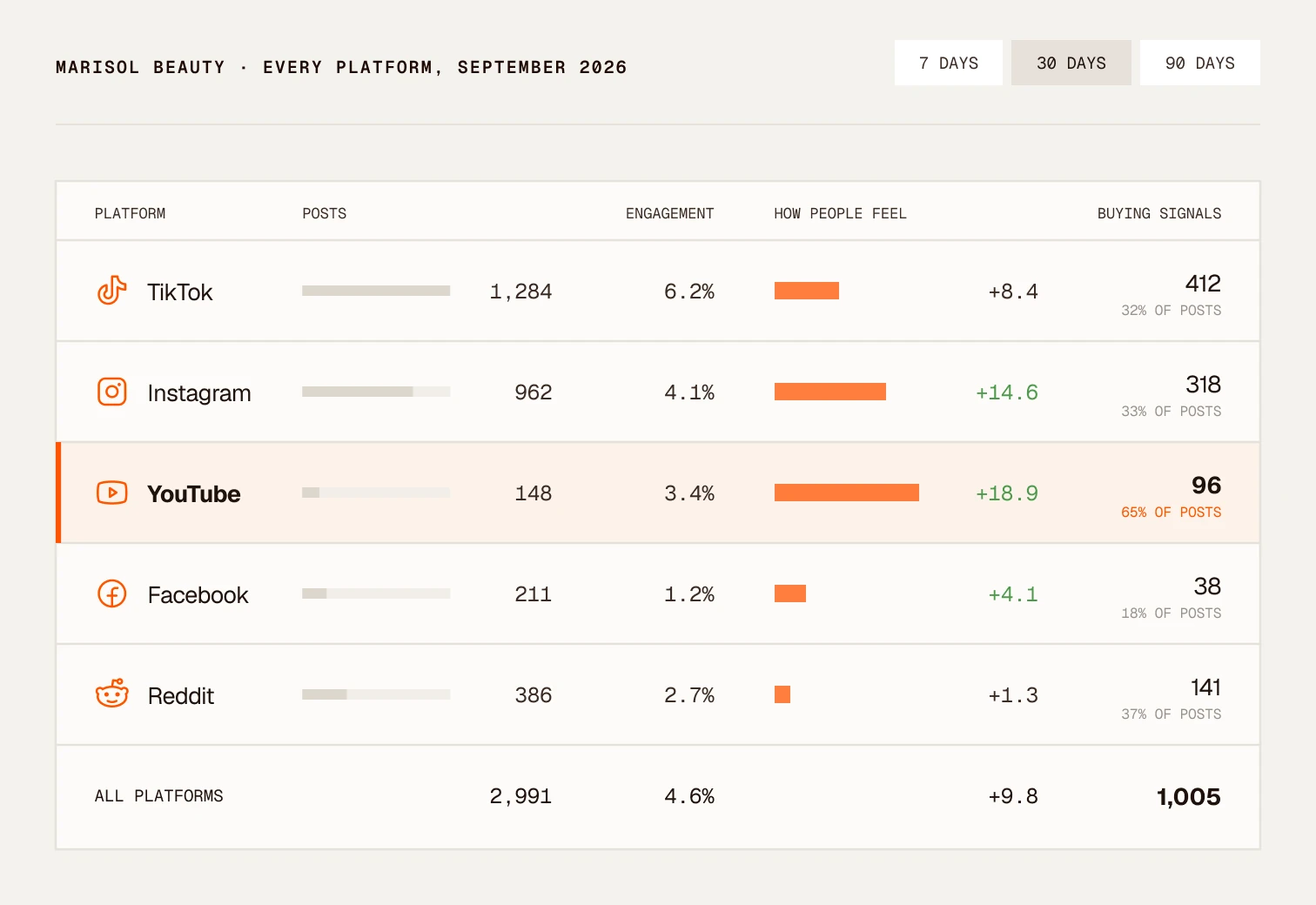
Task: Click the YouTube play icon
Action: [111, 493]
